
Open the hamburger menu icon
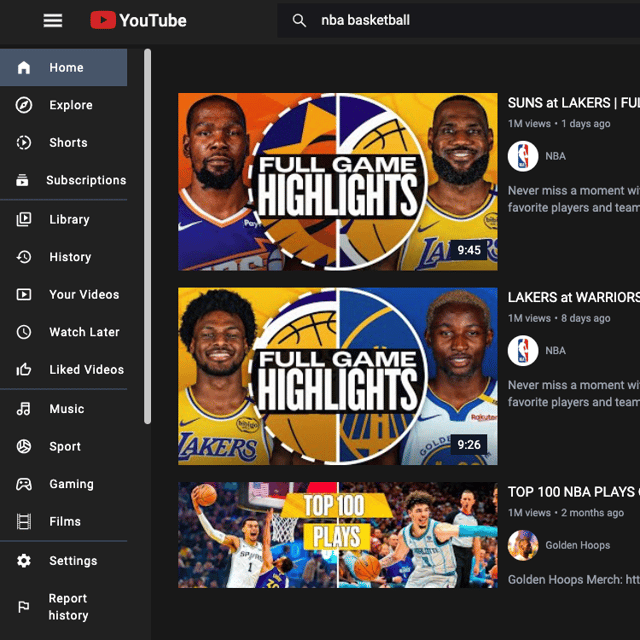pyautogui.click(x=53, y=20)
